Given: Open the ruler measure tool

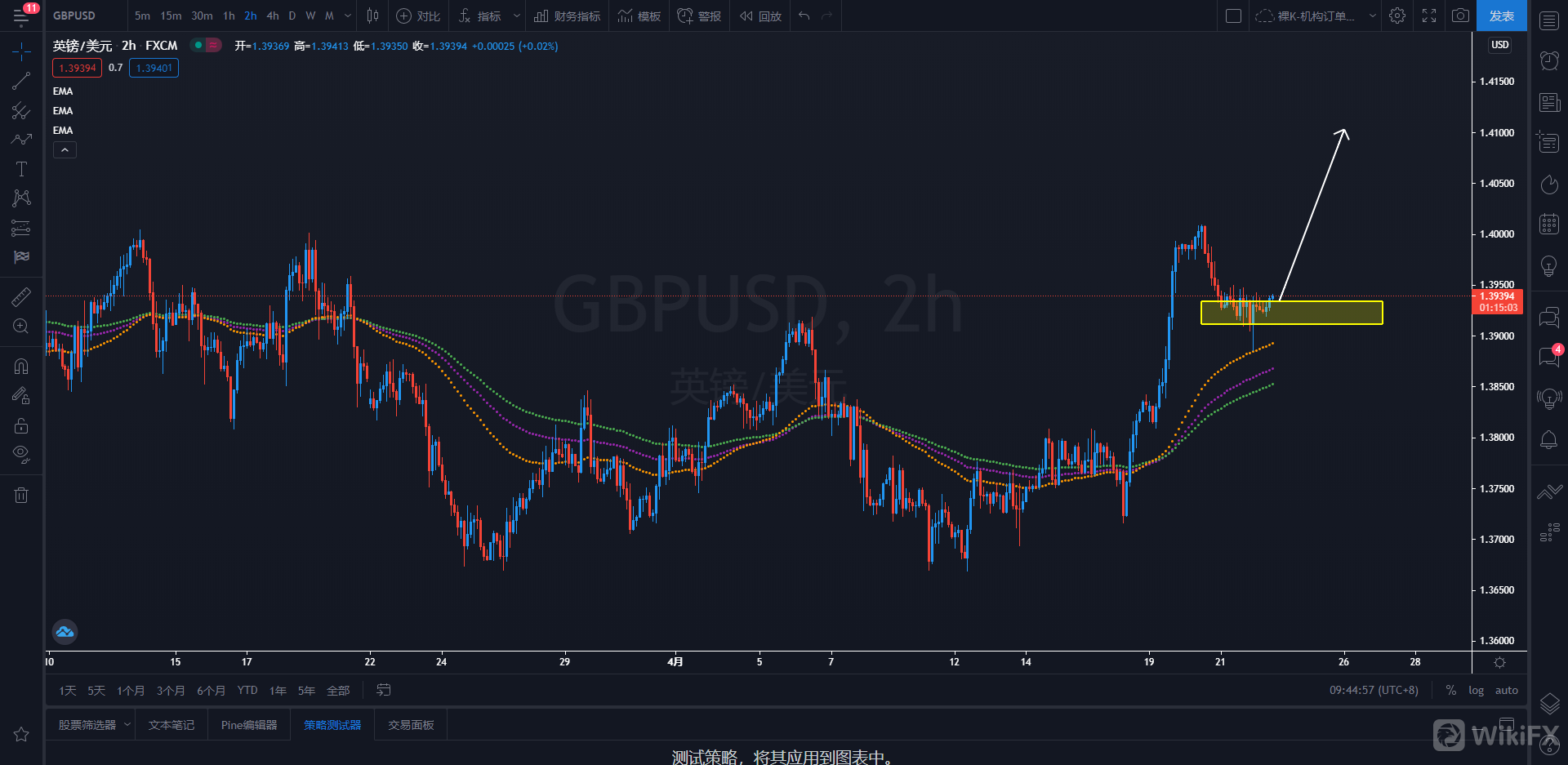Looking at the screenshot, I should point(21,296).
